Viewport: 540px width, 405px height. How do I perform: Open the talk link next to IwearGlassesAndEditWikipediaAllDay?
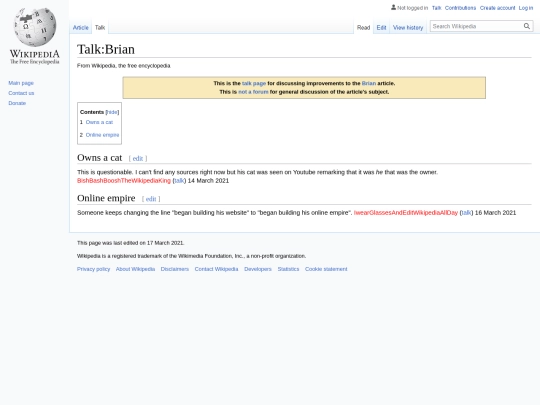466,212
